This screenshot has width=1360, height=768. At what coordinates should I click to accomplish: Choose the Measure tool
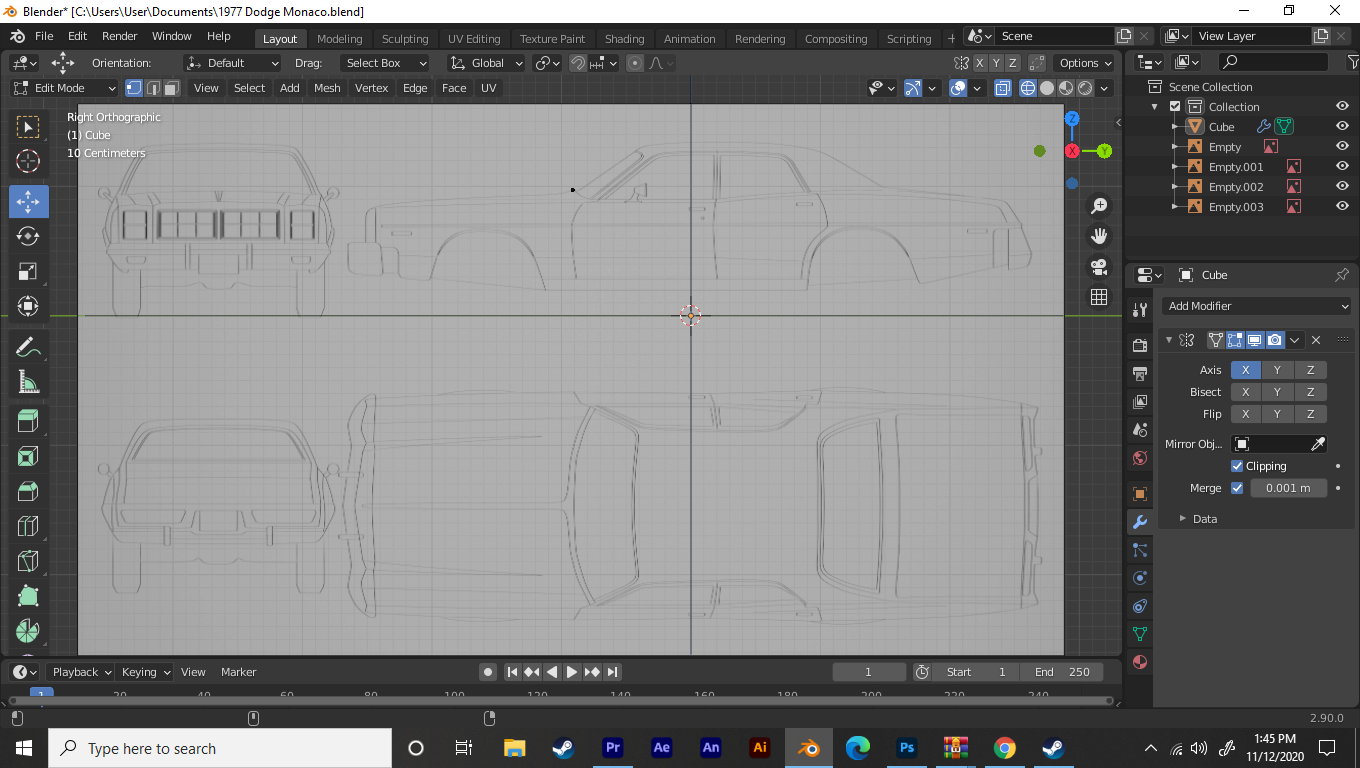28,382
